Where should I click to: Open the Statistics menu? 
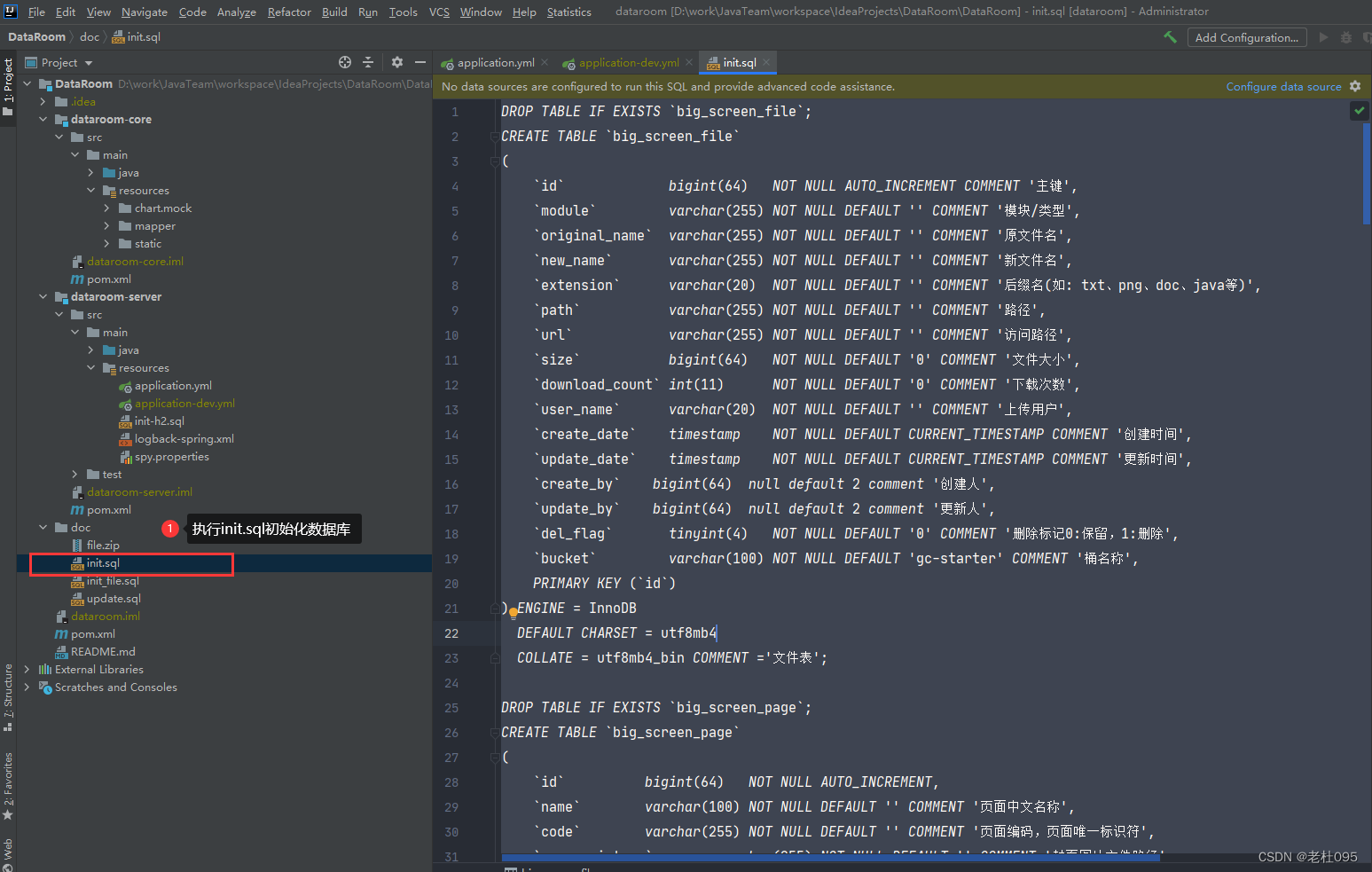click(x=569, y=12)
